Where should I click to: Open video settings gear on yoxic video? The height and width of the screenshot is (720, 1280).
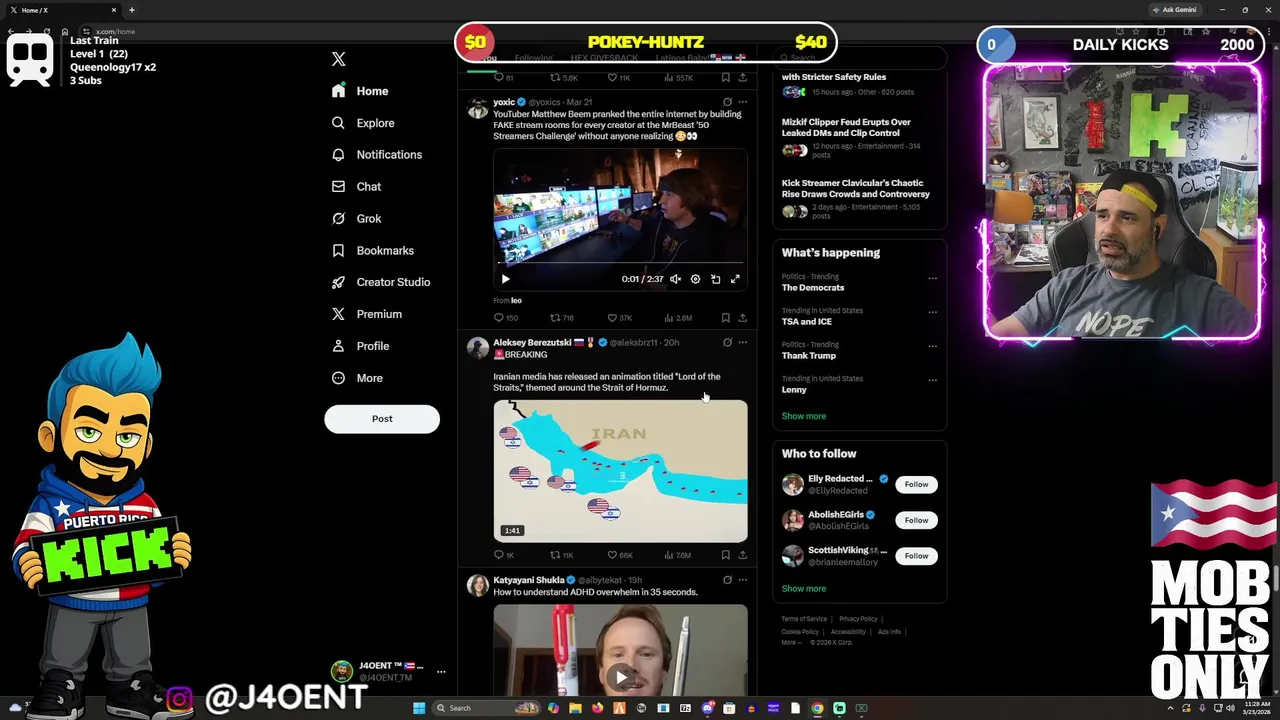695,279
